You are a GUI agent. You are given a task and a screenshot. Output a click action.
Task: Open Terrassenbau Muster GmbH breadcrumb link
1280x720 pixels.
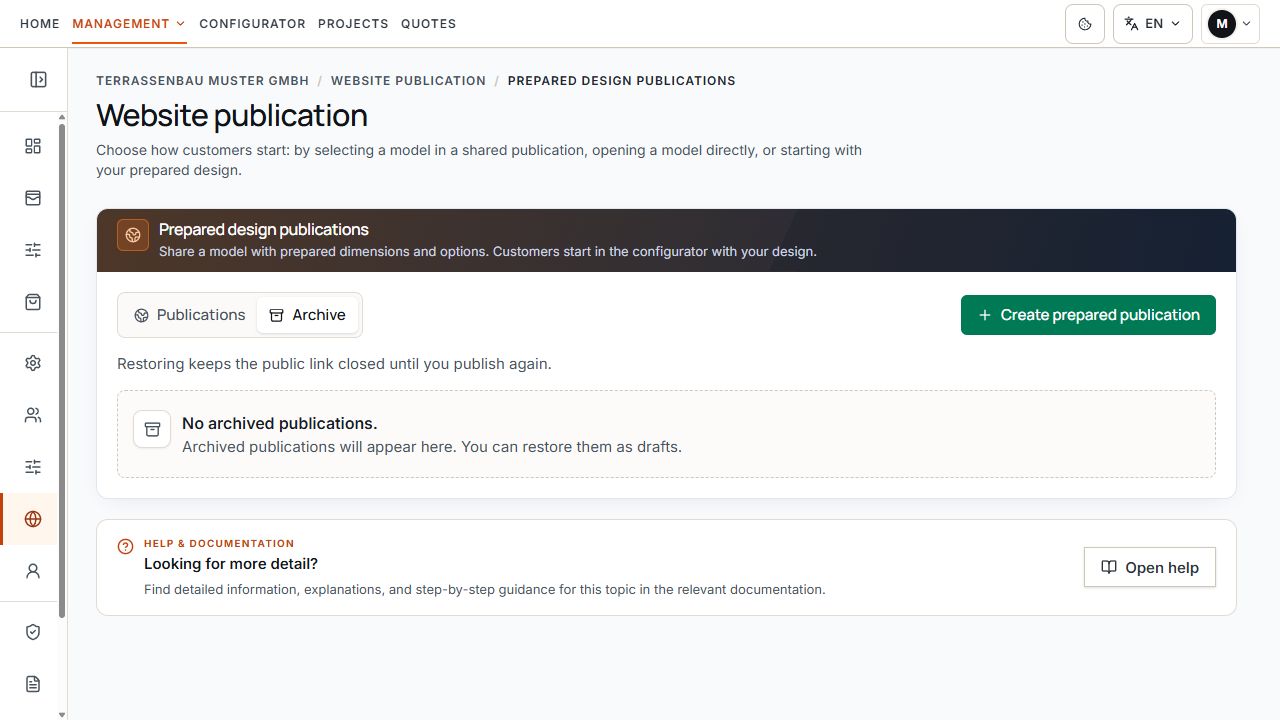click(203, 81)
